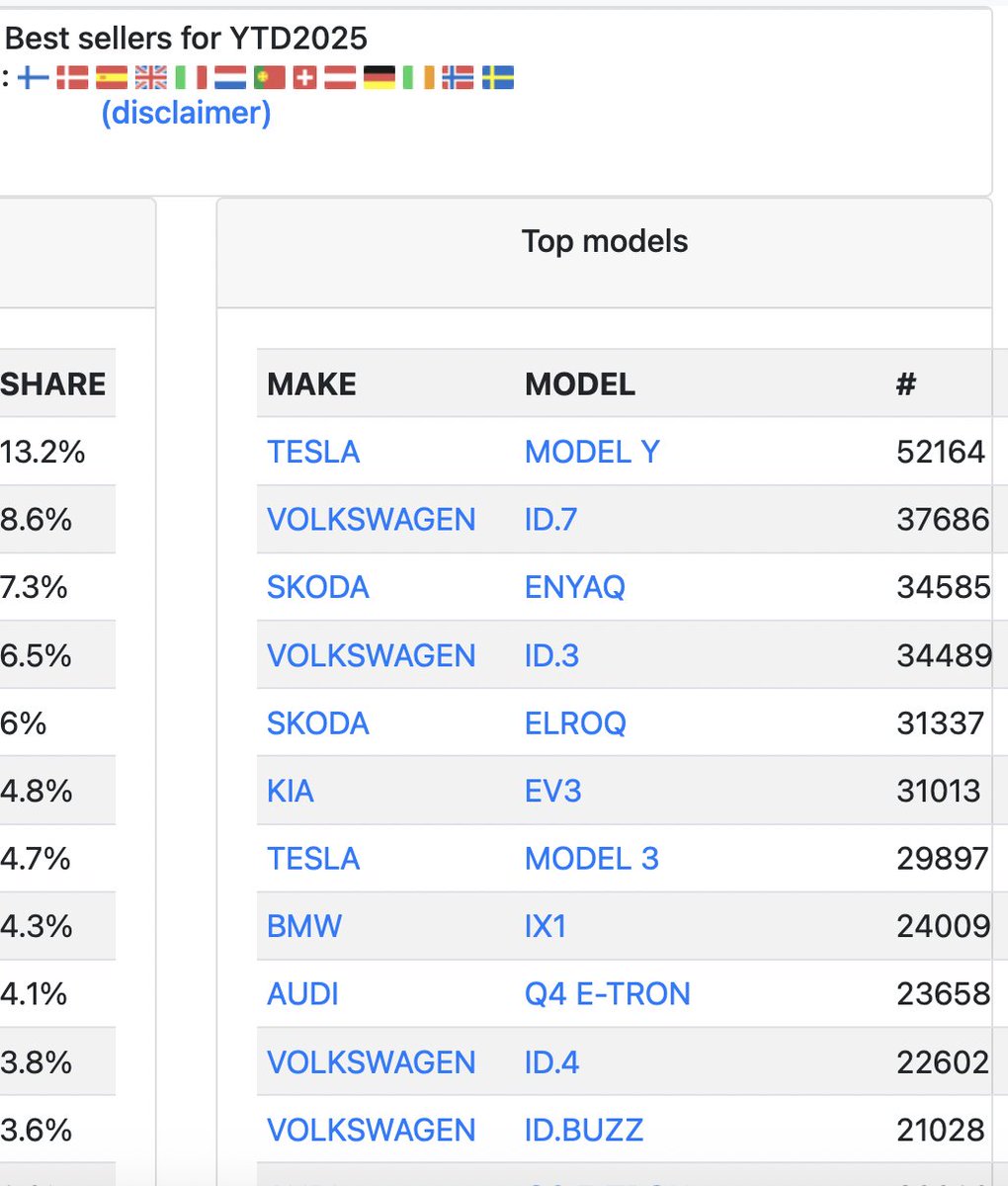Select the 31337 sales figure

click(x=941, y=723)
